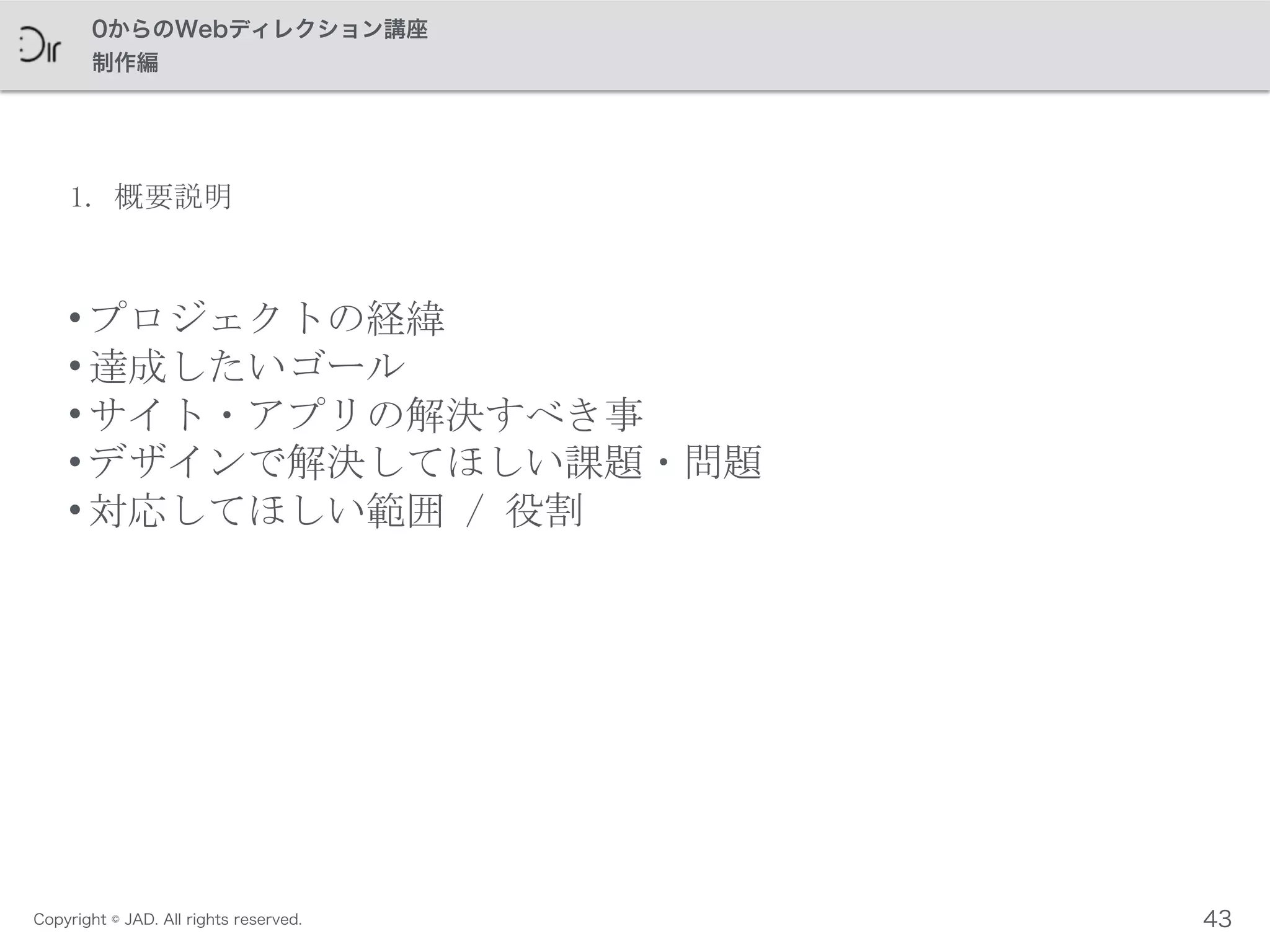Click the page number 43
1270x952 pixels.
click(1217, 919)
